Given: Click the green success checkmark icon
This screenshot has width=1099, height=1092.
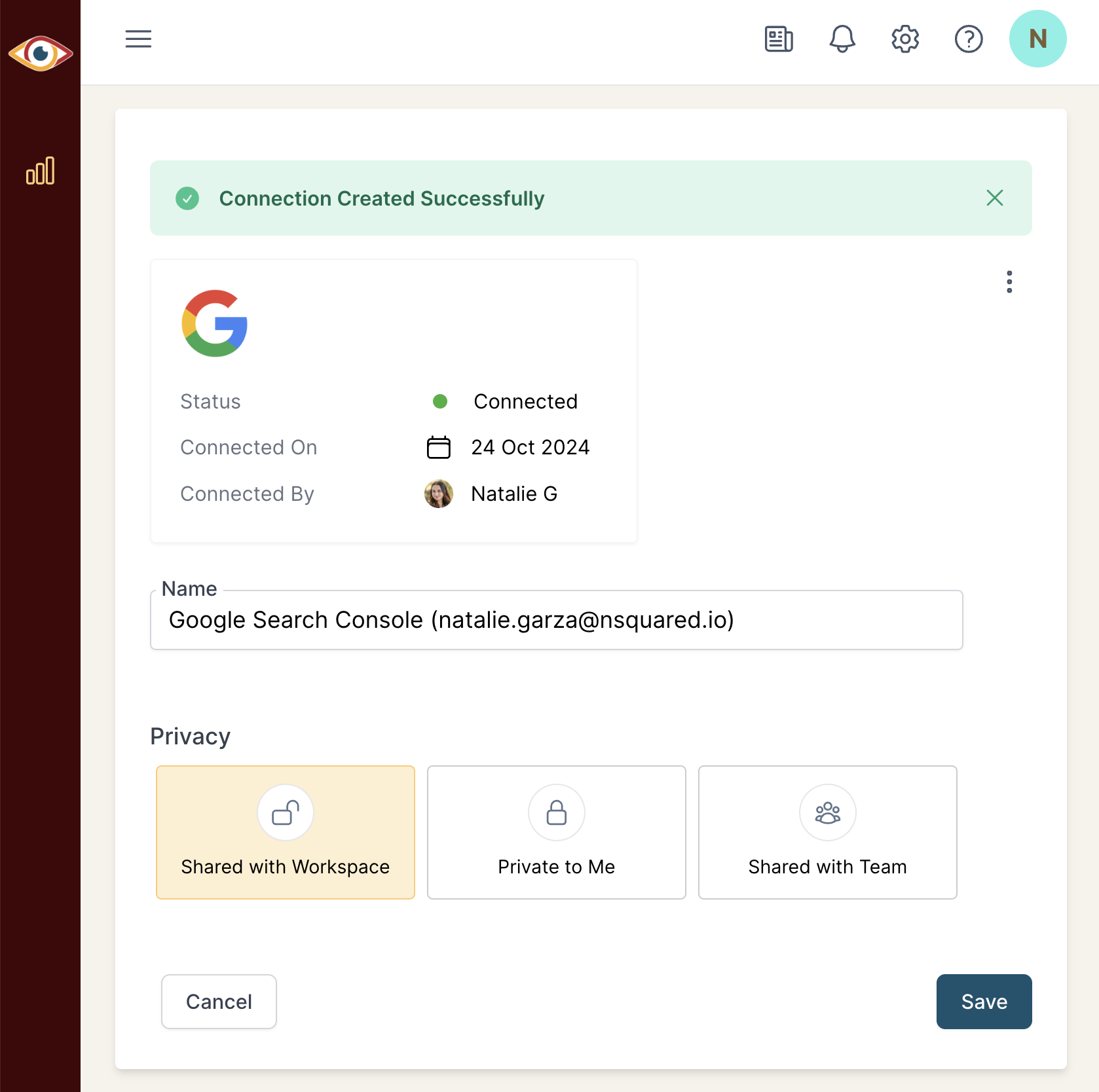Looking at the screenshot, I should point(187,198).
